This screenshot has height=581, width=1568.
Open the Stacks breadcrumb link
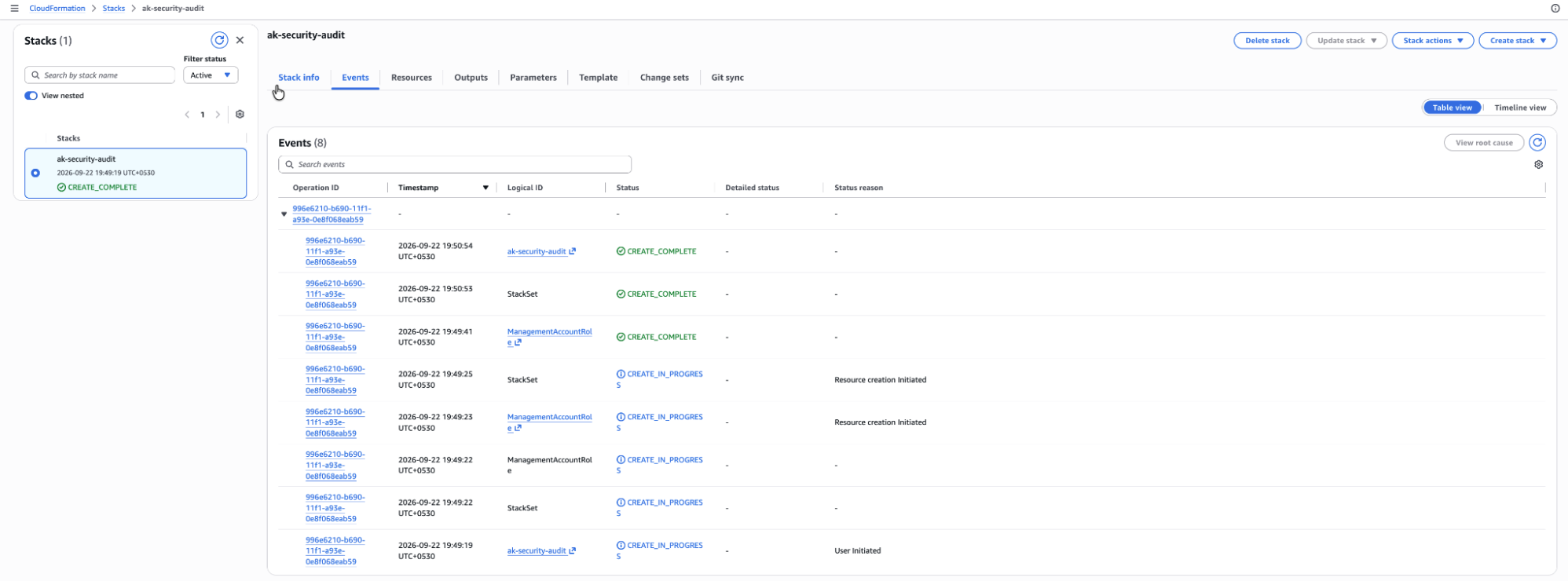(114, 9)
